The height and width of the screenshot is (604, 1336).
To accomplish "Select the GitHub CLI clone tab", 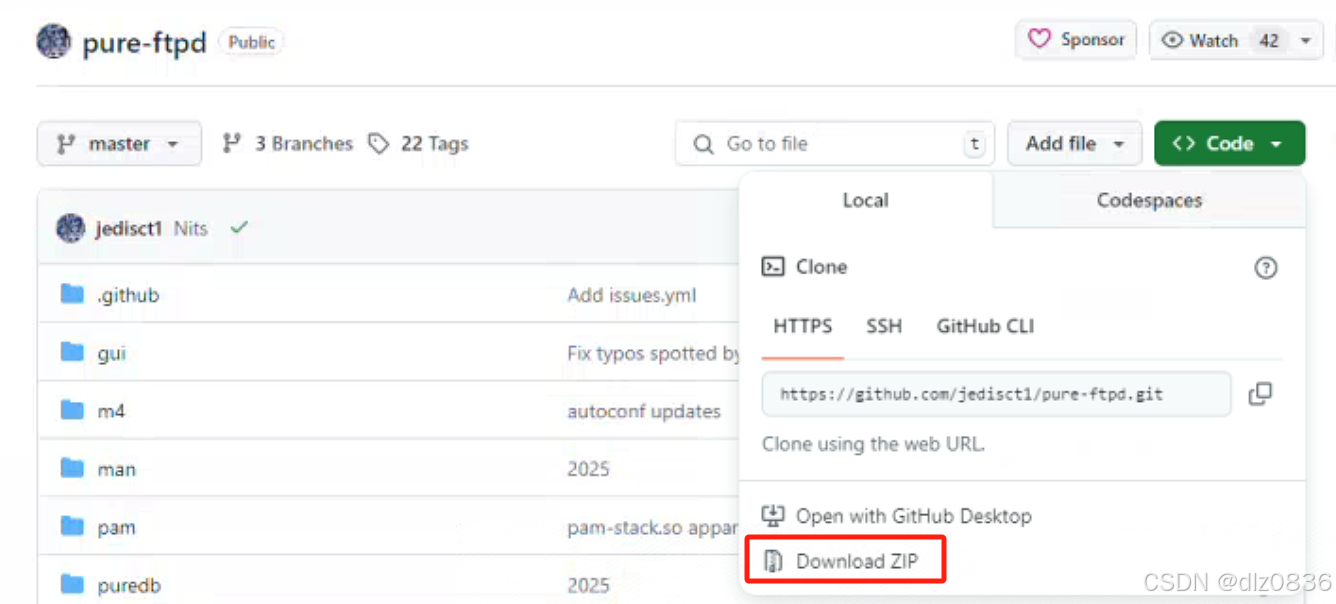I will click(985, 326).
